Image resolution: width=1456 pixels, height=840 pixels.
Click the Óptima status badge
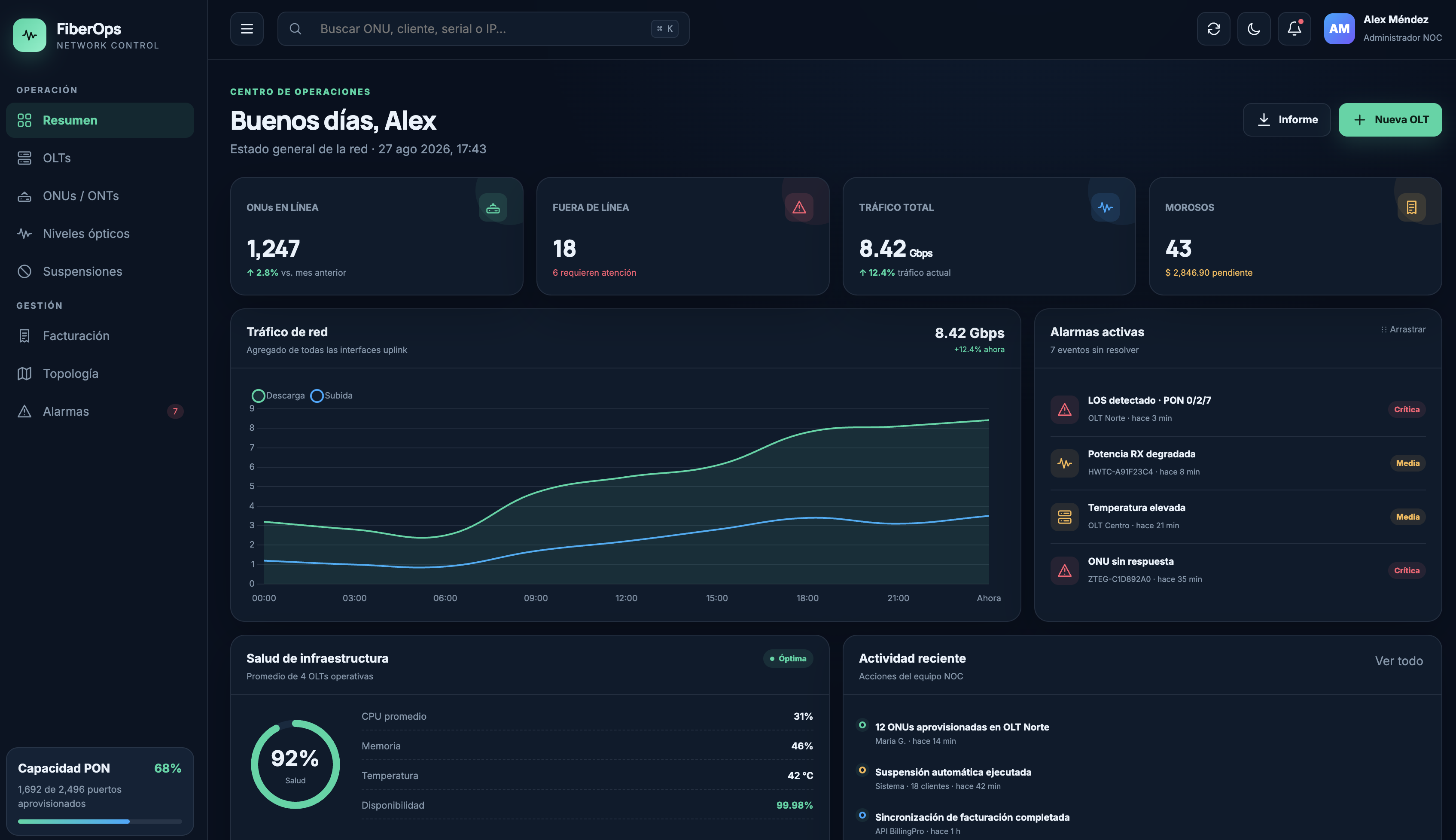(788, 659)
